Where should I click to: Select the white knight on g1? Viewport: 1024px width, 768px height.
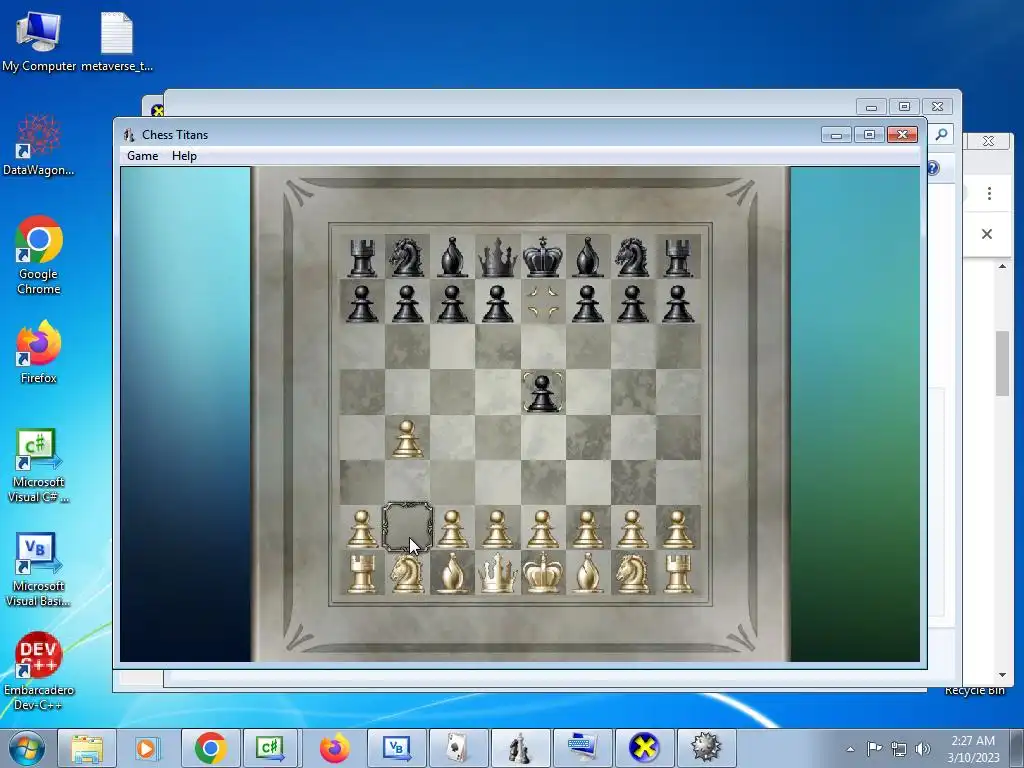(632, 573)
